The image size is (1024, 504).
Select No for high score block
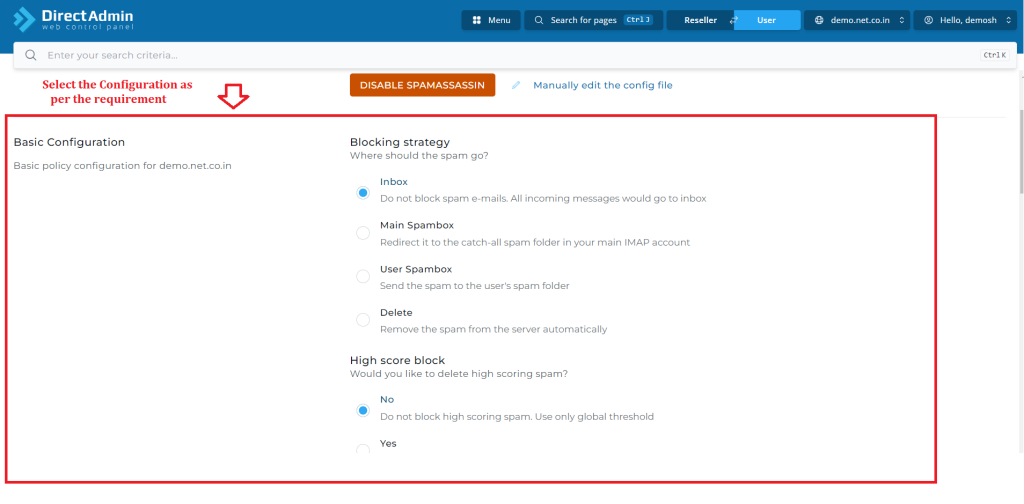point(362,411)
